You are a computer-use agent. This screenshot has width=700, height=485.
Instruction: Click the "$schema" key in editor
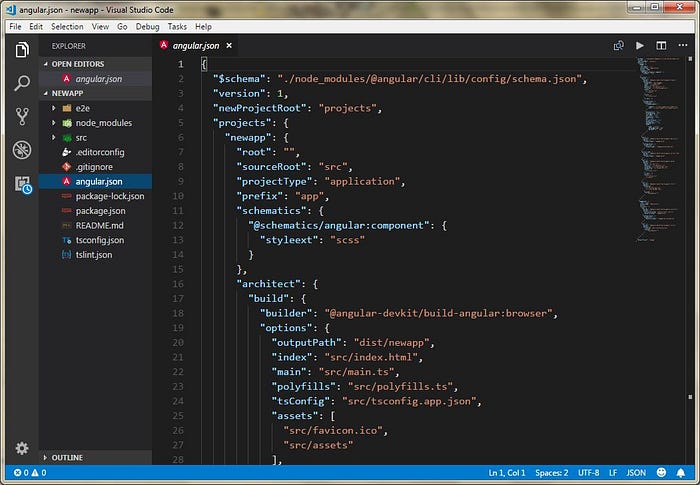[x=239, y=79]
